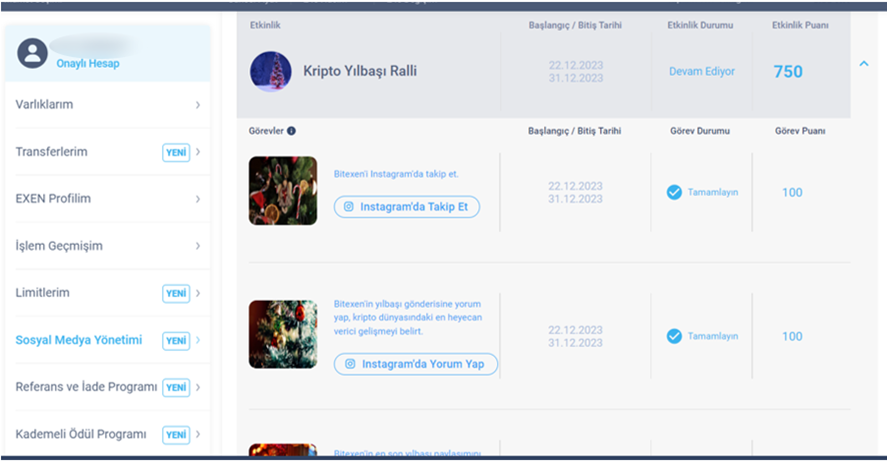Click the YENİ badge next to Transferlerim
Viewport: 887px width, 462px height.
point(176,152)
